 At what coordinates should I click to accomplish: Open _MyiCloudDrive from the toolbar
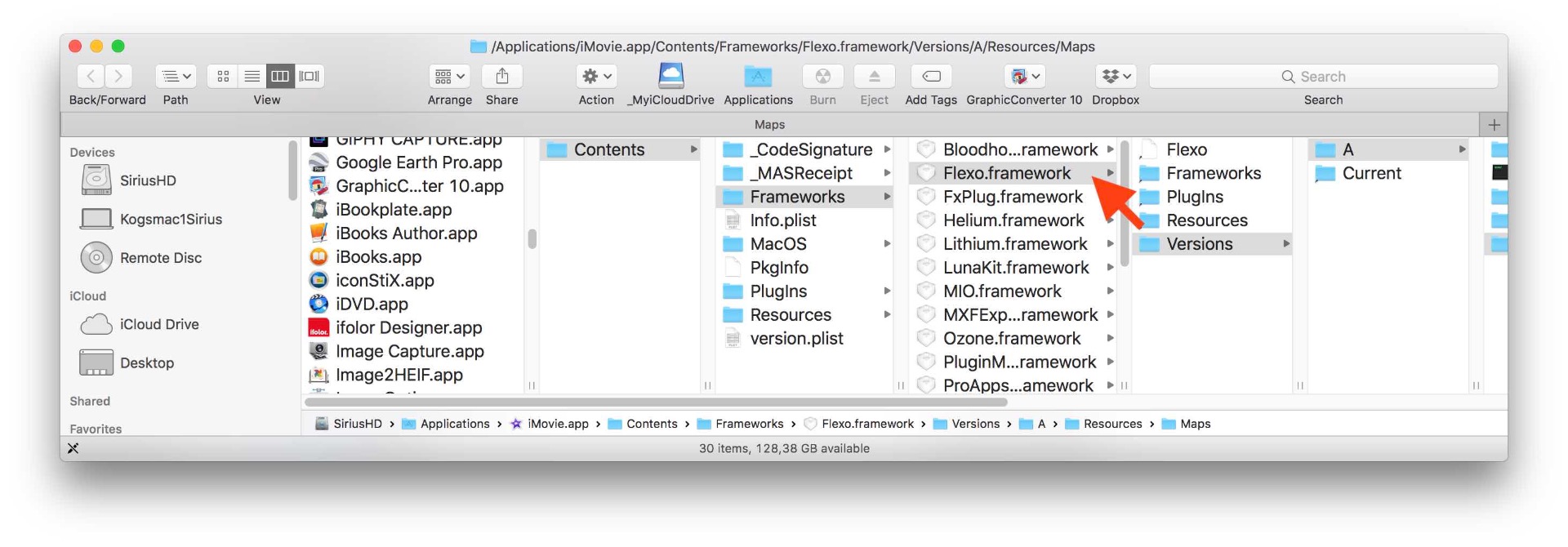670,76
